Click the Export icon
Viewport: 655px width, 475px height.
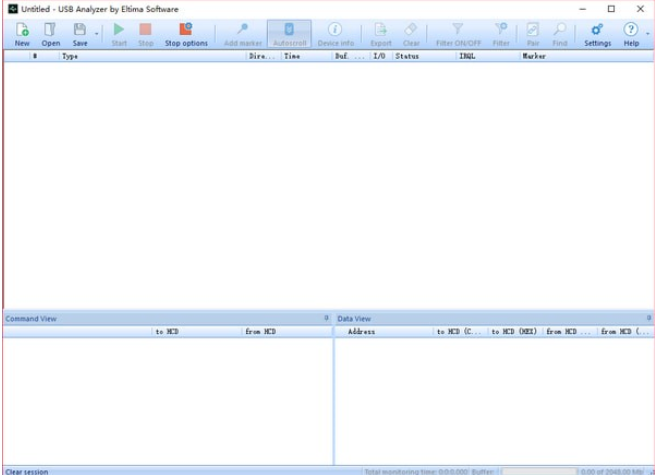tap(381, 34)
